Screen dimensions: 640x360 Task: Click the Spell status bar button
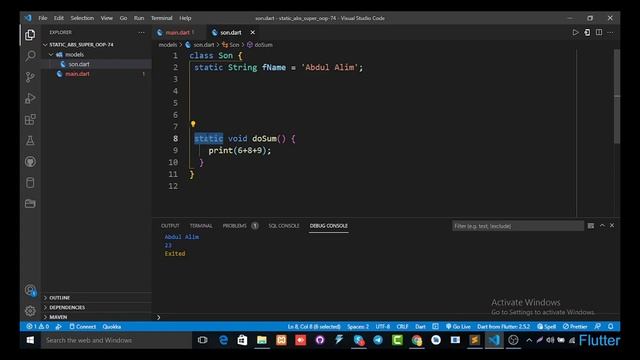(x=547, y=327)
